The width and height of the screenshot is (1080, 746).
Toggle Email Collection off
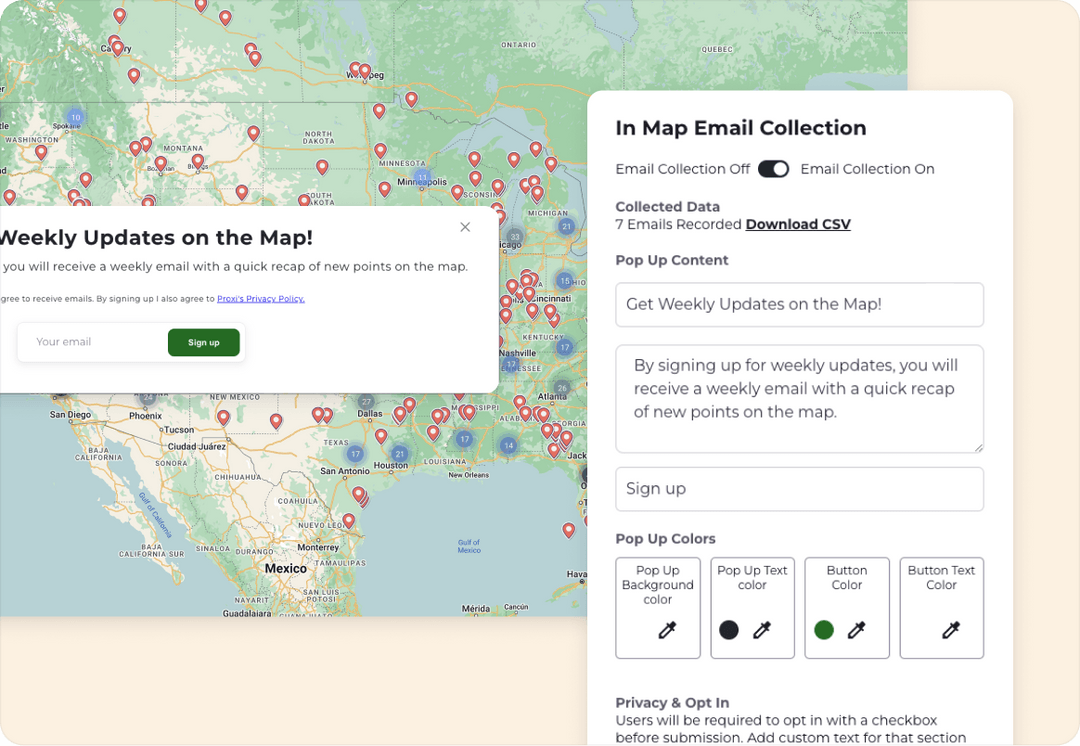click(x=773, y=169)
